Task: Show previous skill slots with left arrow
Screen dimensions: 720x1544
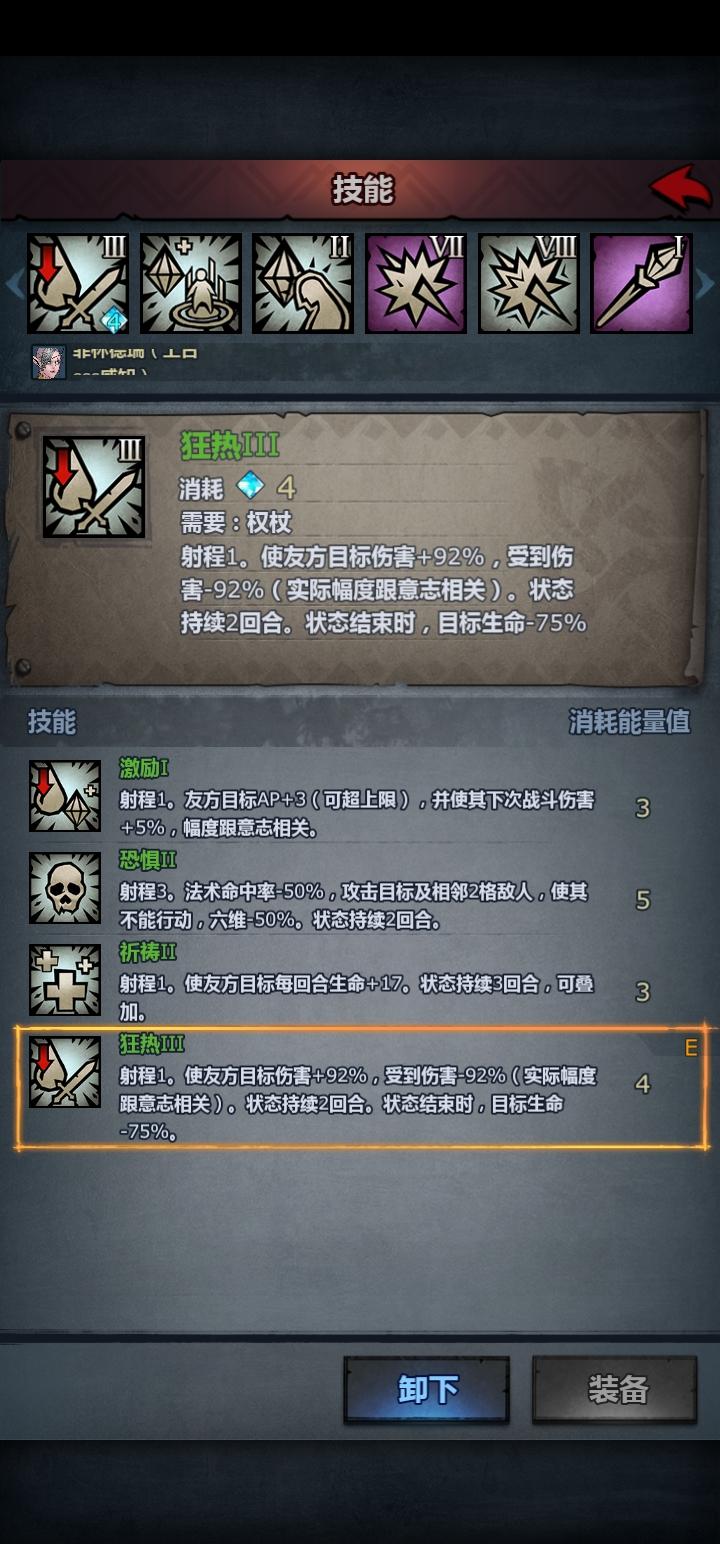Action: coord(13,284)
